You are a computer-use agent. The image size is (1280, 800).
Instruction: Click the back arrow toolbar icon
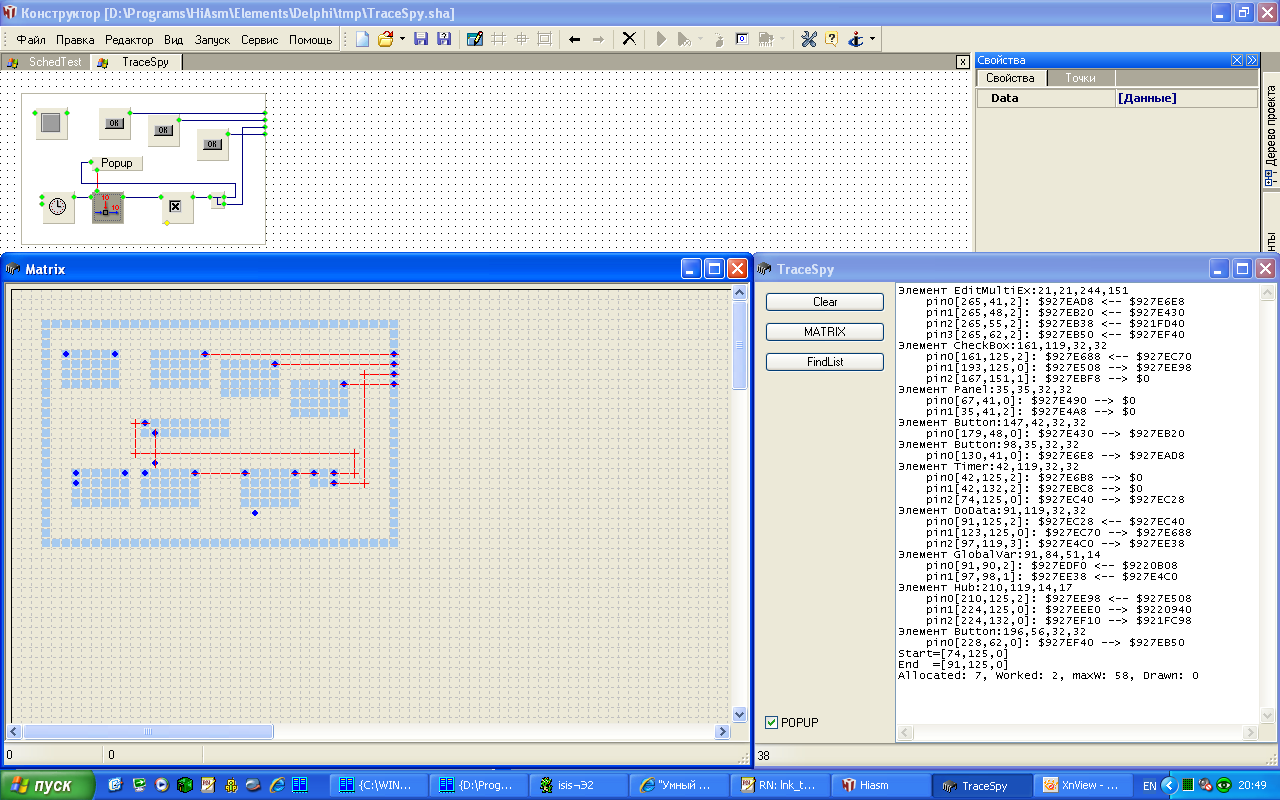pos(574,39)
